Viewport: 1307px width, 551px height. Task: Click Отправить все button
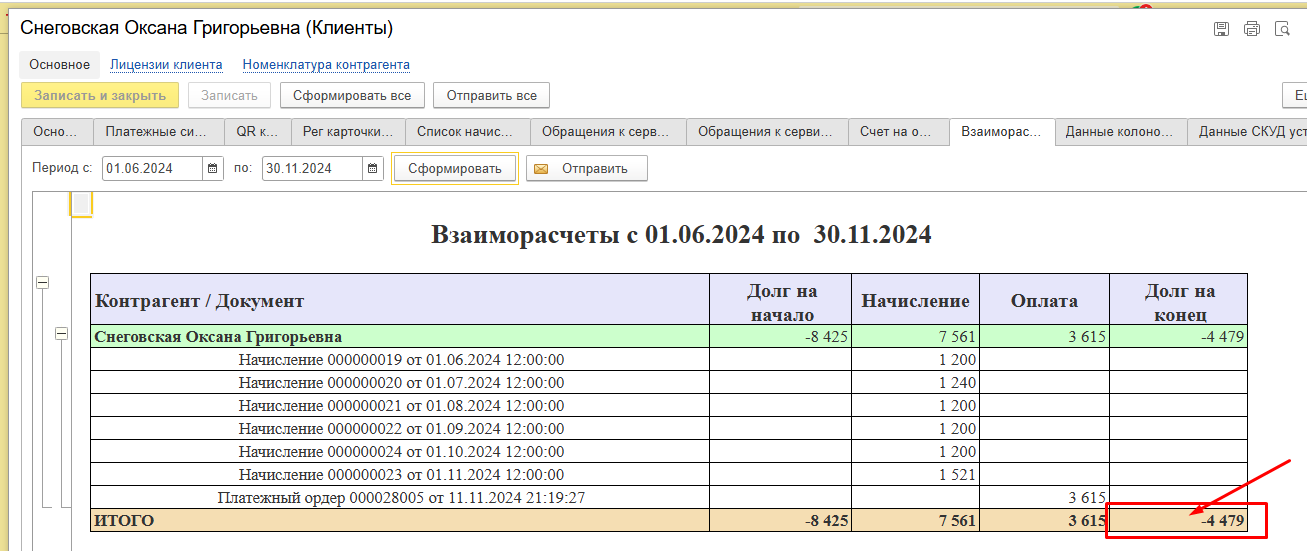491,95
